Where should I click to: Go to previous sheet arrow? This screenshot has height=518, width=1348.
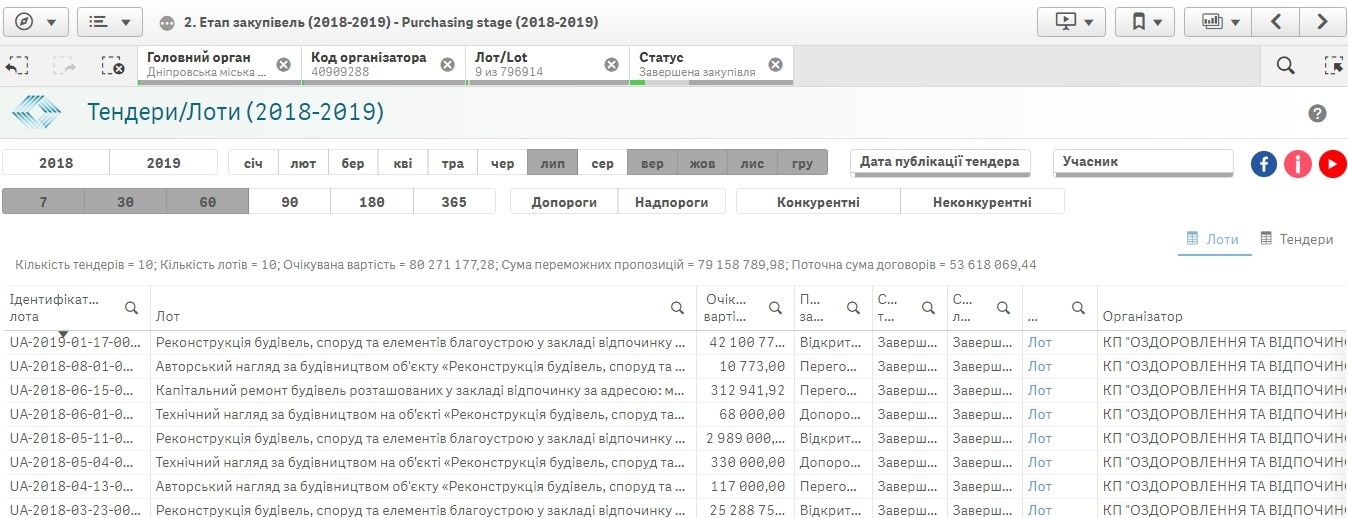(x=1276, y=21)
